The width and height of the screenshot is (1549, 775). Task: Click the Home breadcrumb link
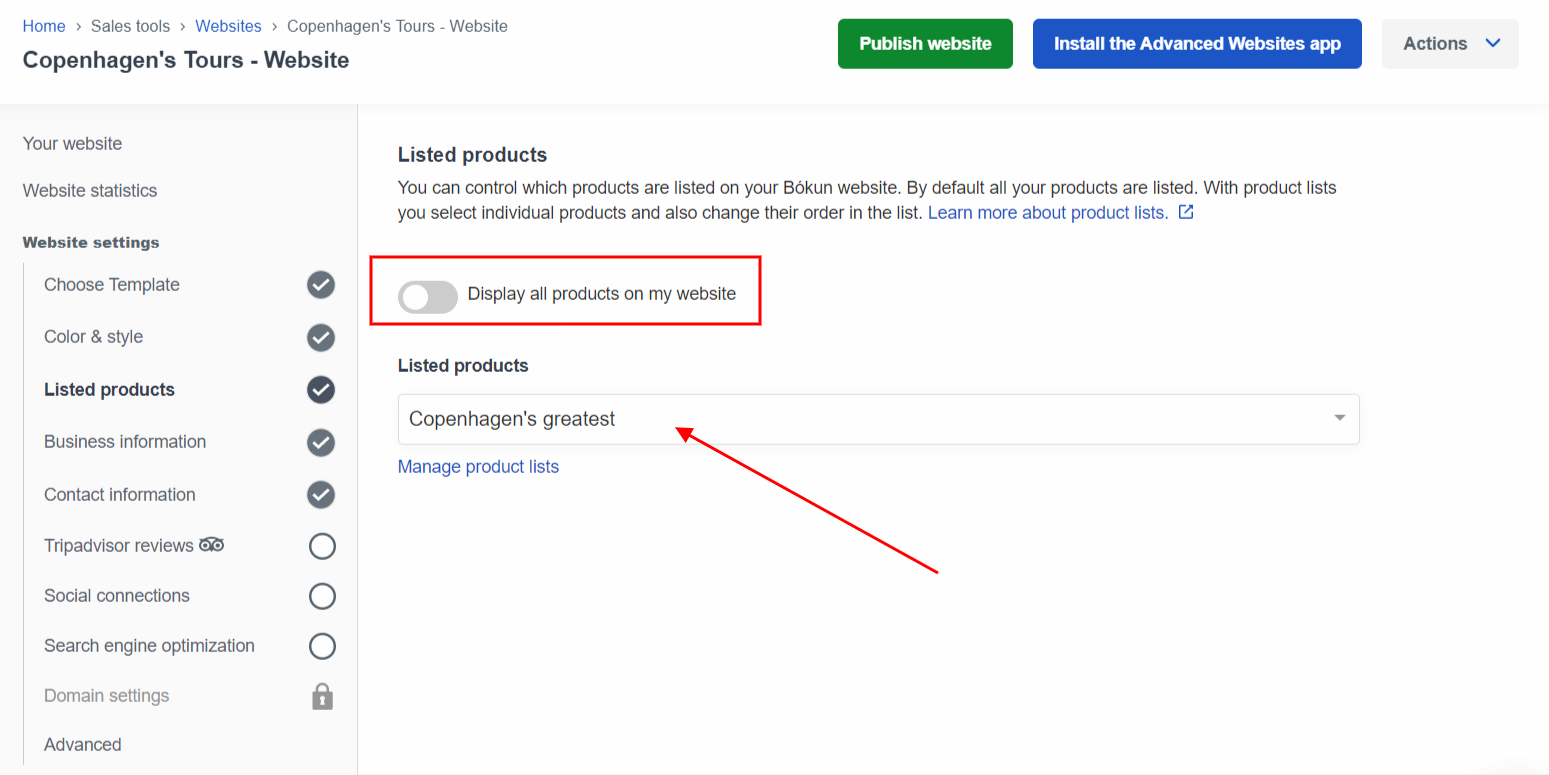tap(44, 26)
